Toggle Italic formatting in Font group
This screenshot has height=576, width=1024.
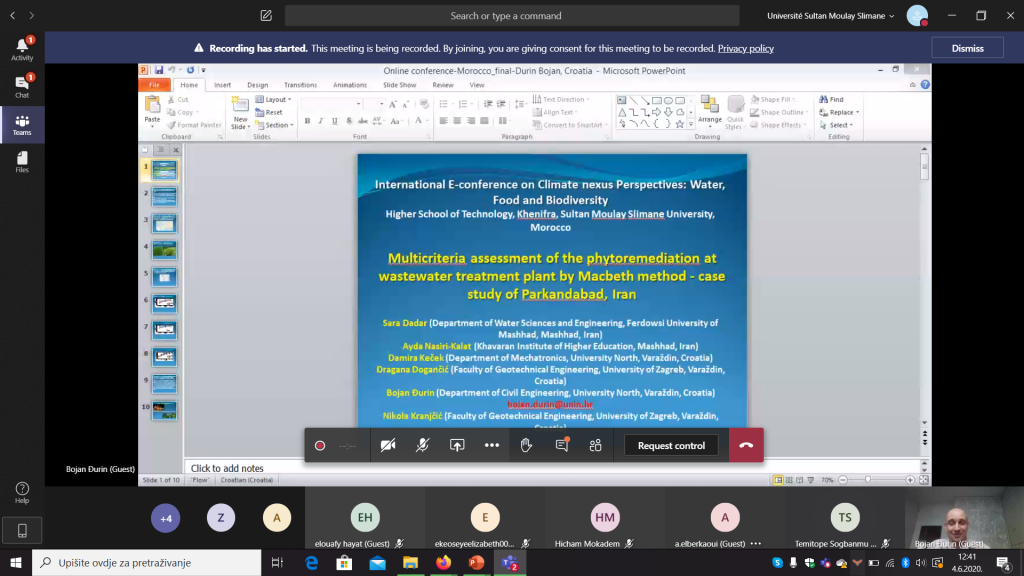[x=321, y=121]
